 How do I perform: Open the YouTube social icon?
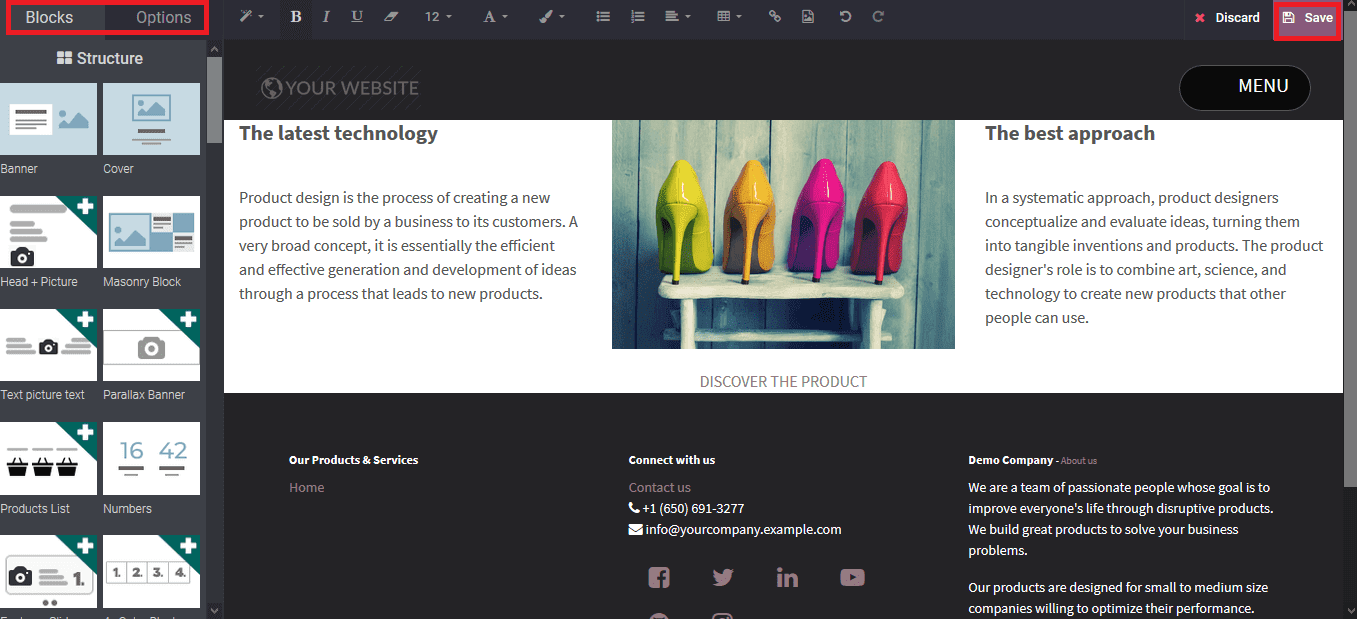point(852,577)
